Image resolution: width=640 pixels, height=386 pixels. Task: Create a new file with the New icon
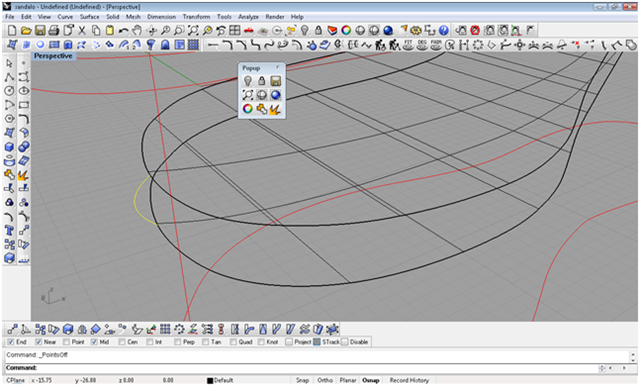point(12,31)
